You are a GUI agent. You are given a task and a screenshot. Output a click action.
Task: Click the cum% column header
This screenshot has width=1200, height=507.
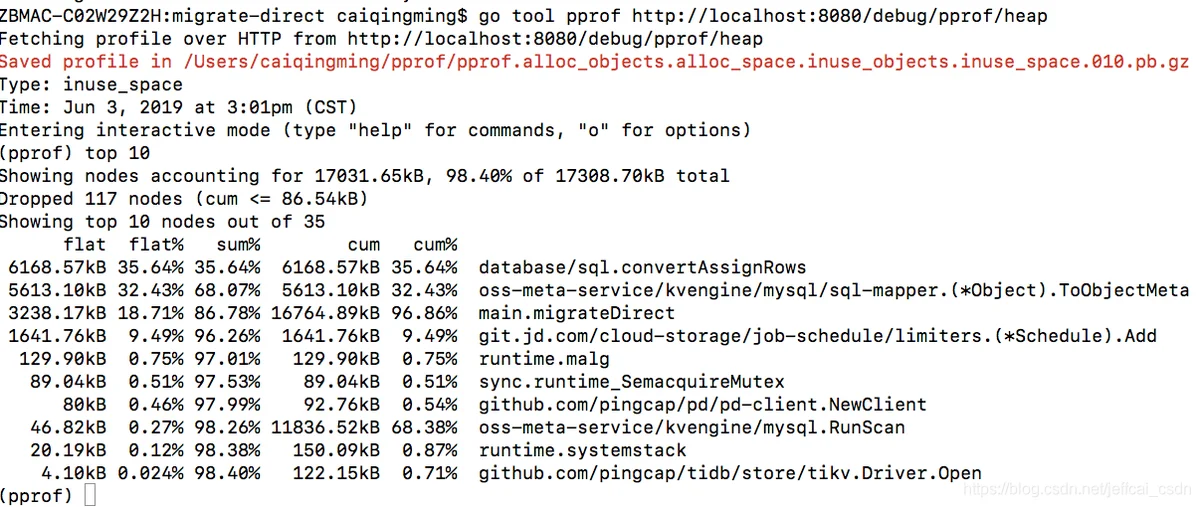(x=434, y=245)
